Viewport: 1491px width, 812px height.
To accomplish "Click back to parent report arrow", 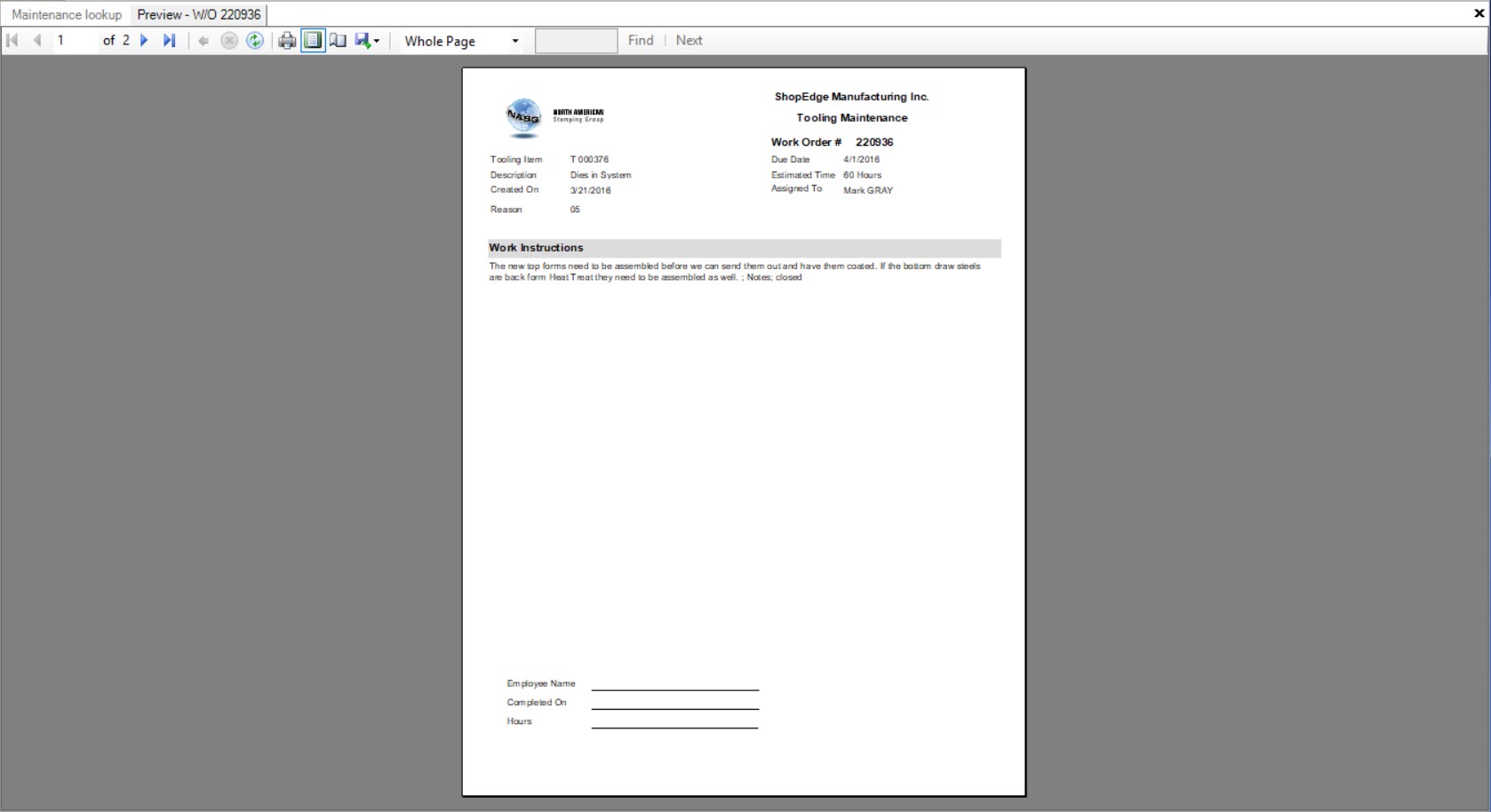I will tap(203, 40).
